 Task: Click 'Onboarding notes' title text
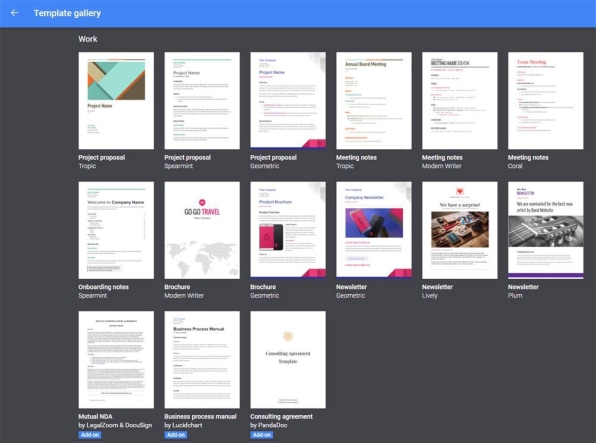click(x=103, y=287)
